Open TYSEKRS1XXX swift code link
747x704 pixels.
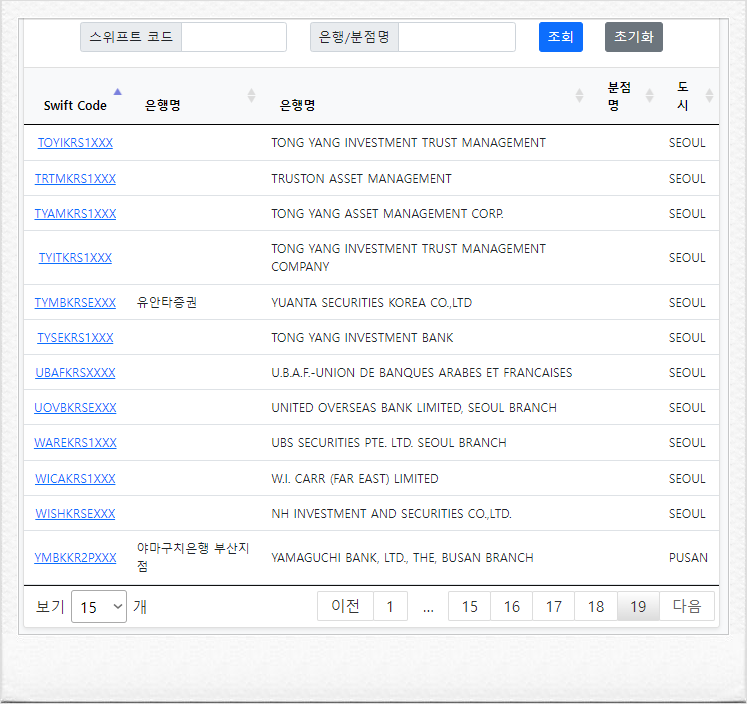pyautogui.click(x=75, y=338)
